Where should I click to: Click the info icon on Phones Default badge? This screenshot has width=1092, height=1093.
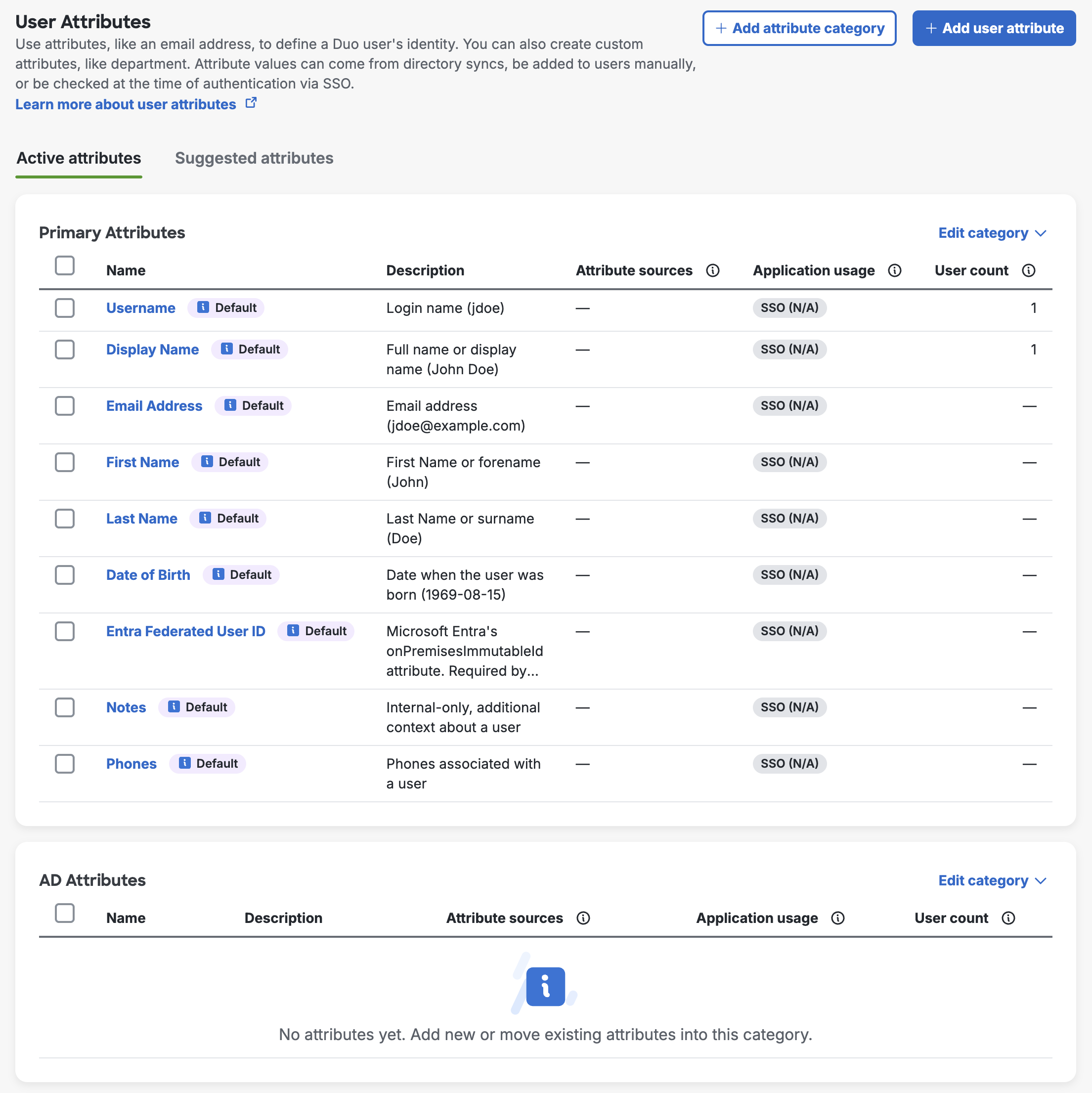184,763
